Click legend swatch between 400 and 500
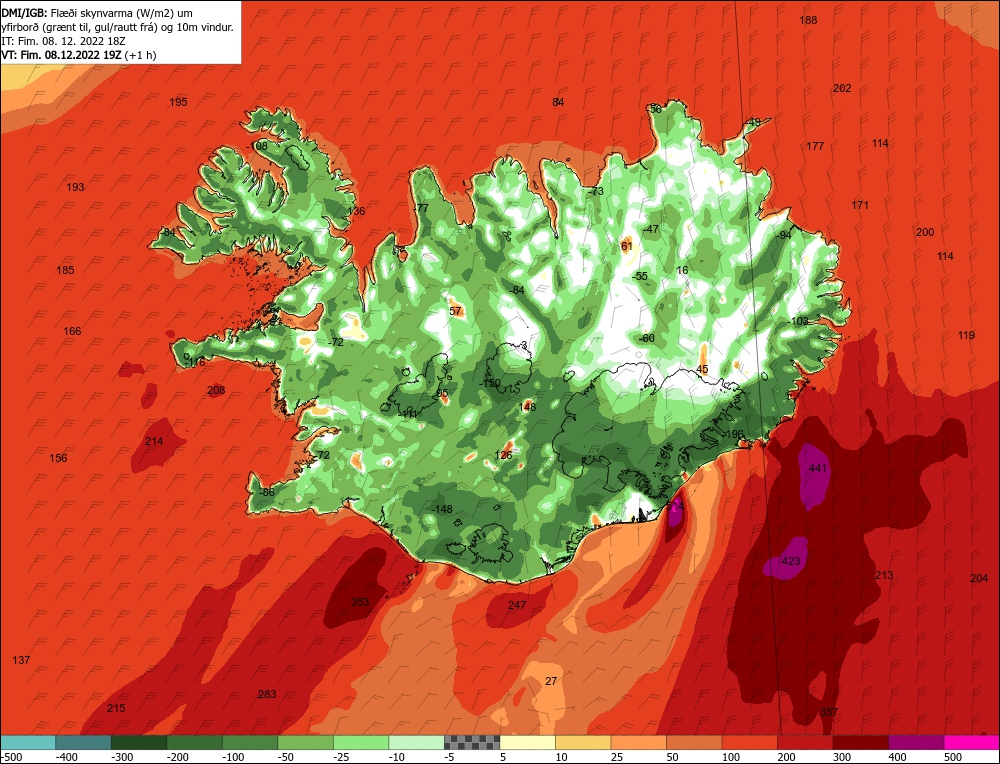1000x764 pixels. [916, 742]
